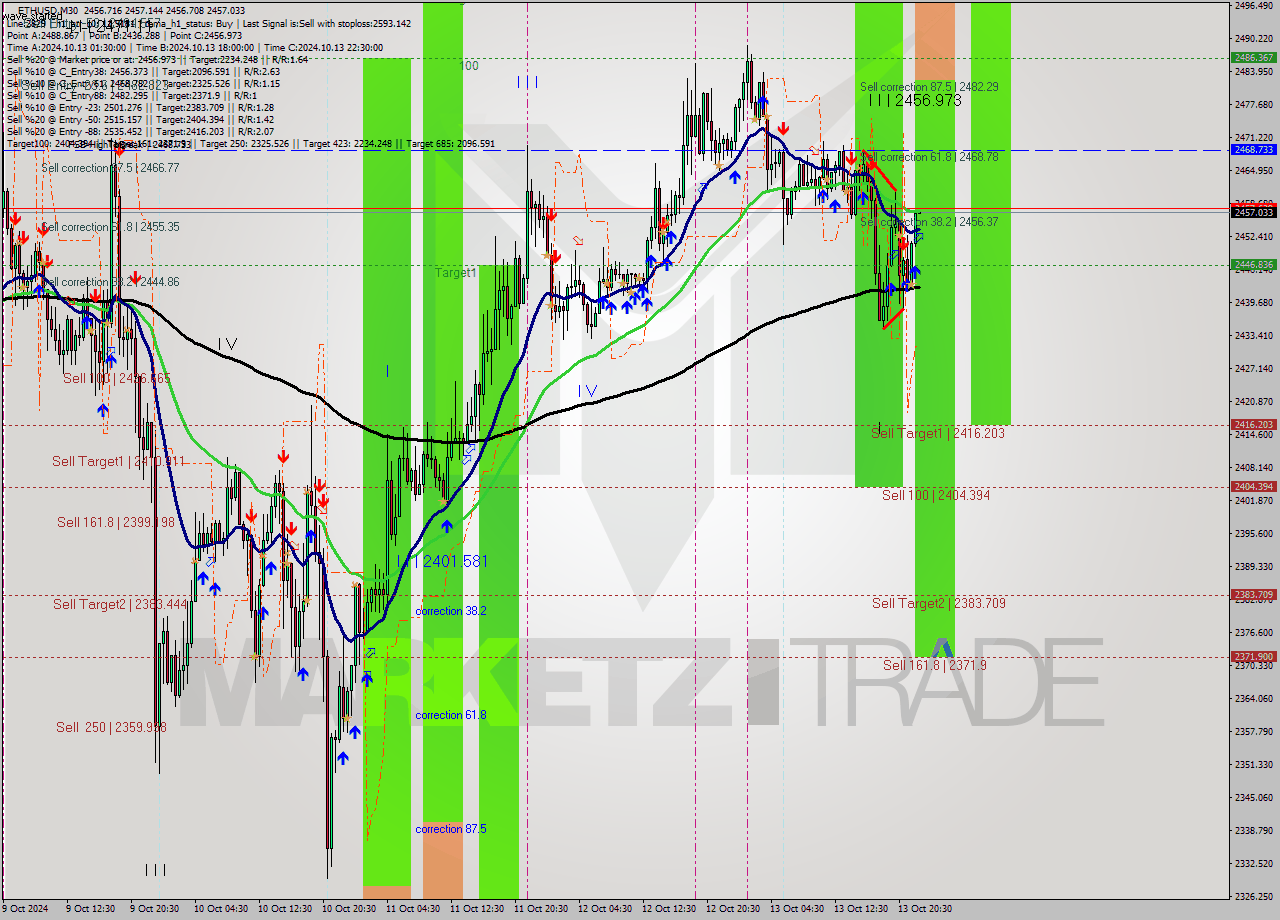Click 'Sell correction 38.2 | 2444.86' label
This screenshot has width=1280, height=920.
[x=110, y=282]
